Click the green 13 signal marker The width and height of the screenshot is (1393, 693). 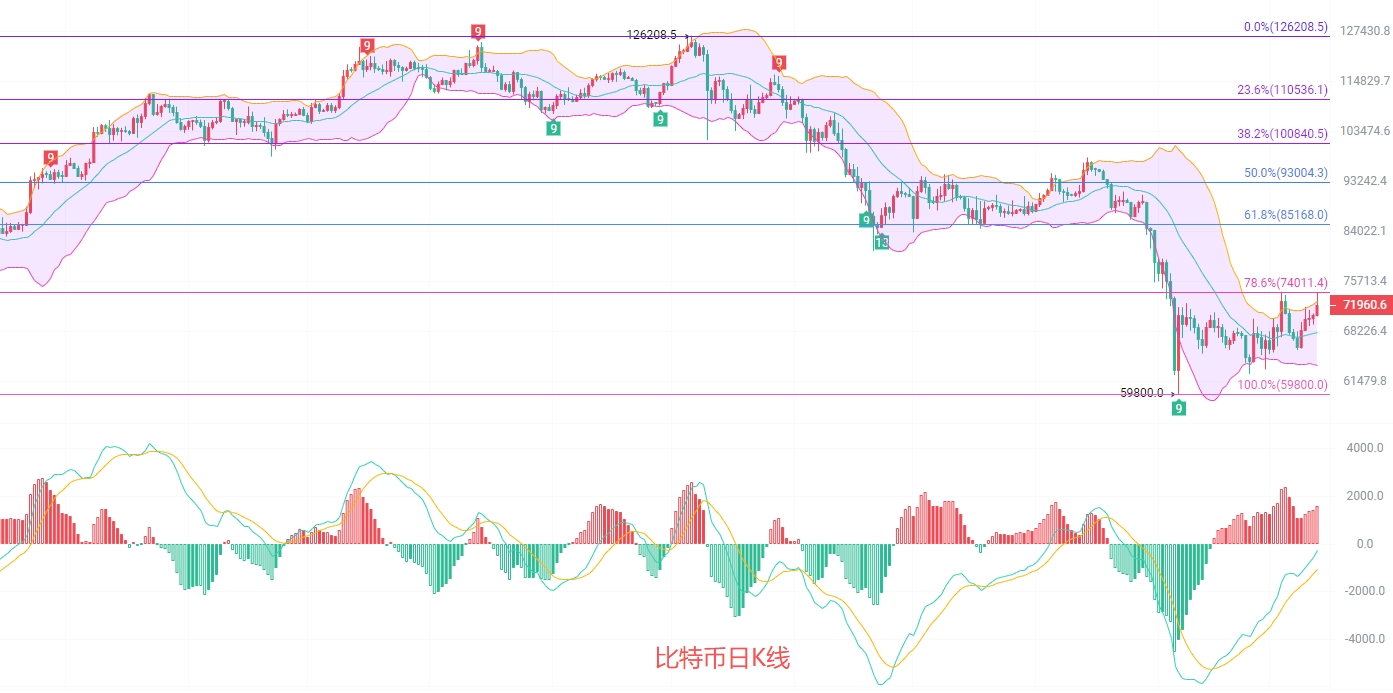pos(881,242)
